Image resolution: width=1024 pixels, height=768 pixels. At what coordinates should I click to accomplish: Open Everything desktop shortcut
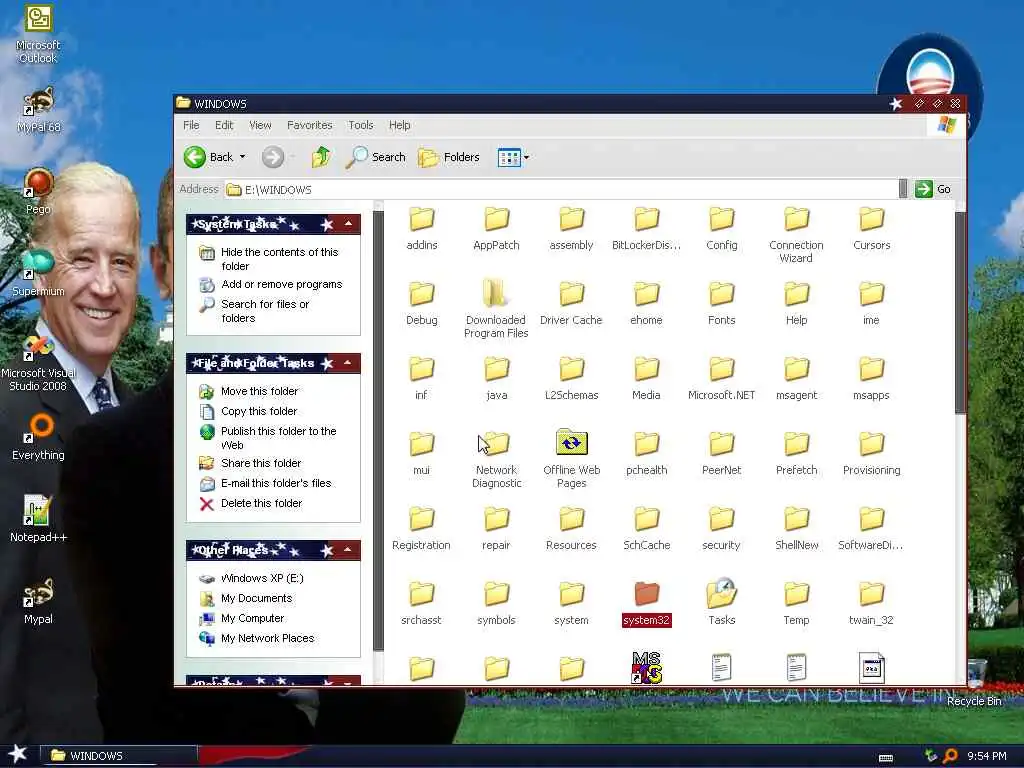(38, 436)
